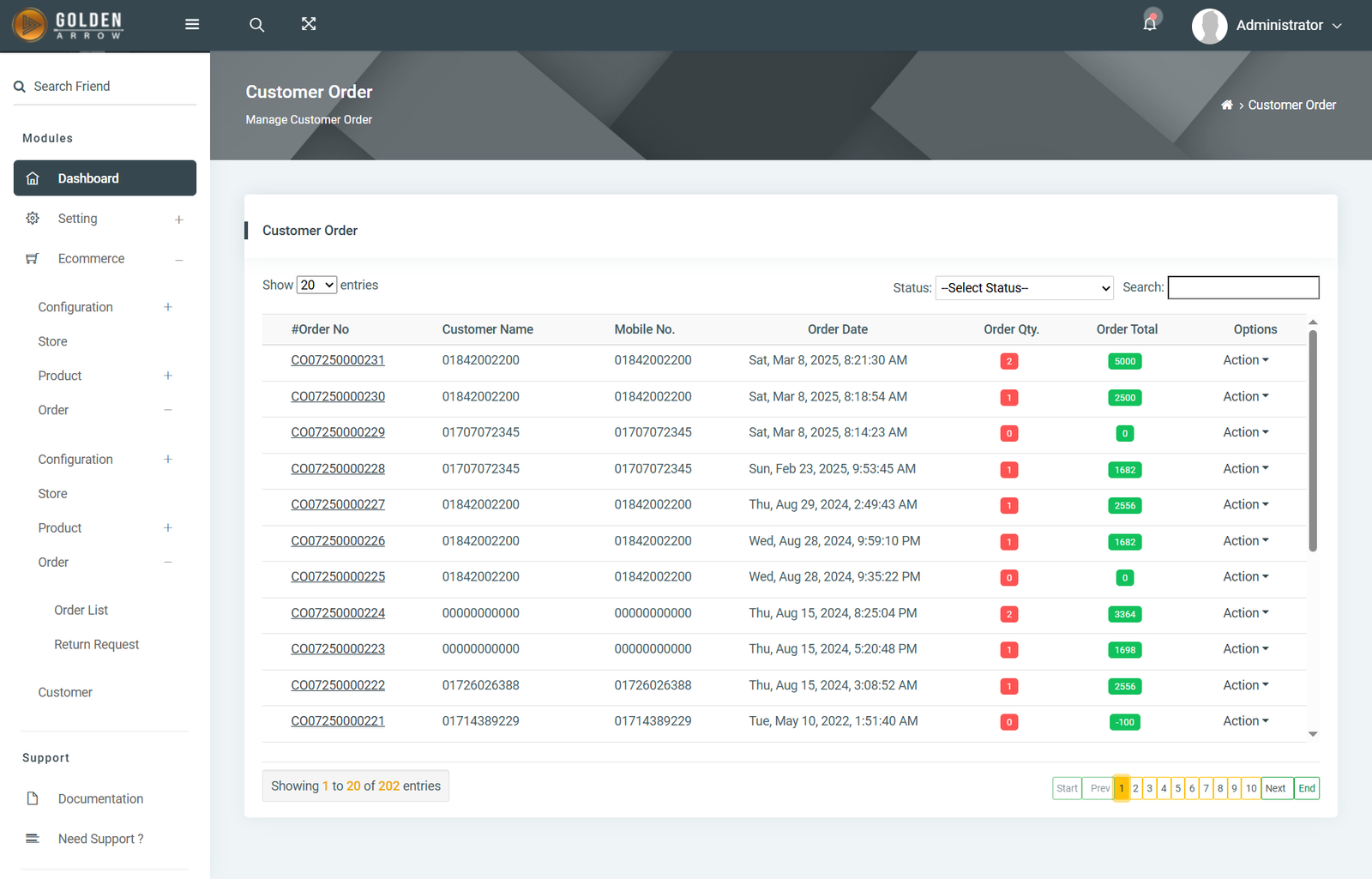Click the Administrator avatar image
The height and width of the screenshot is (879, 1372).
point(1209,26)
